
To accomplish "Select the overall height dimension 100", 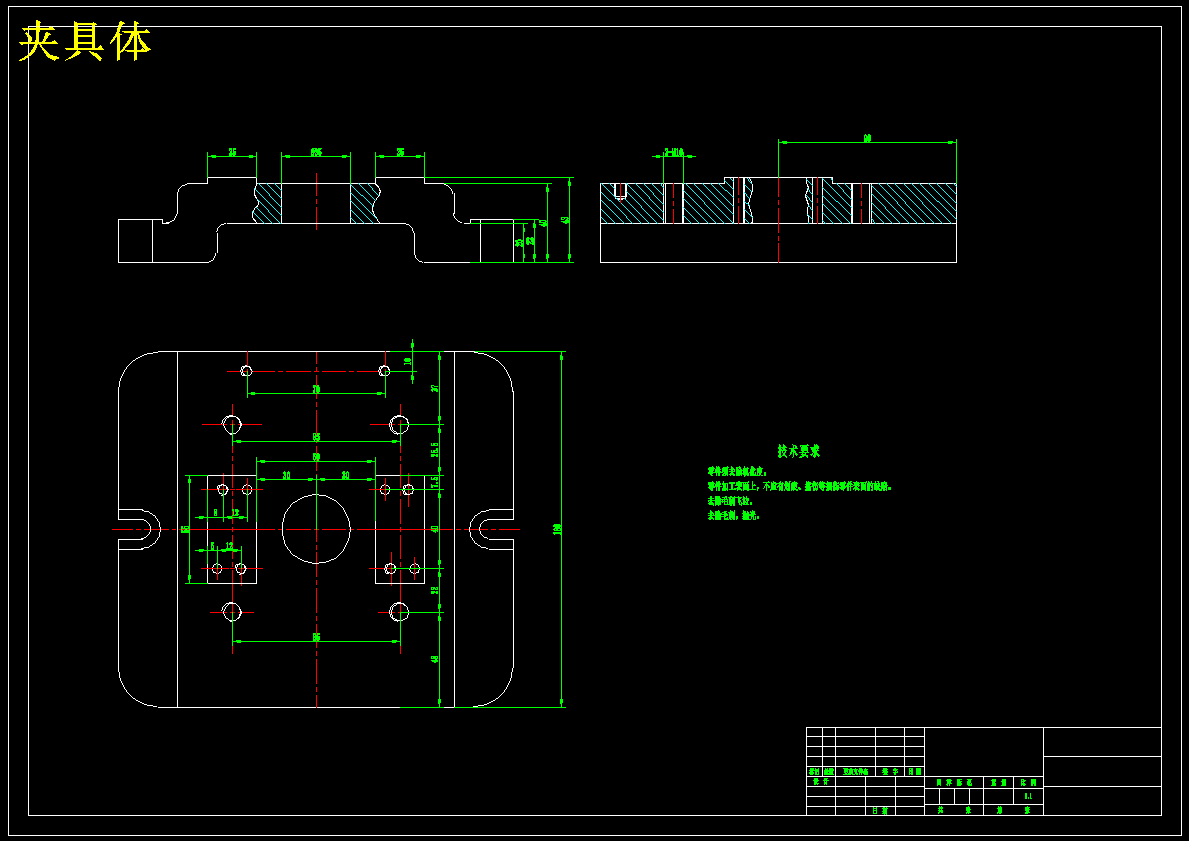I will [x=557, y=529].
